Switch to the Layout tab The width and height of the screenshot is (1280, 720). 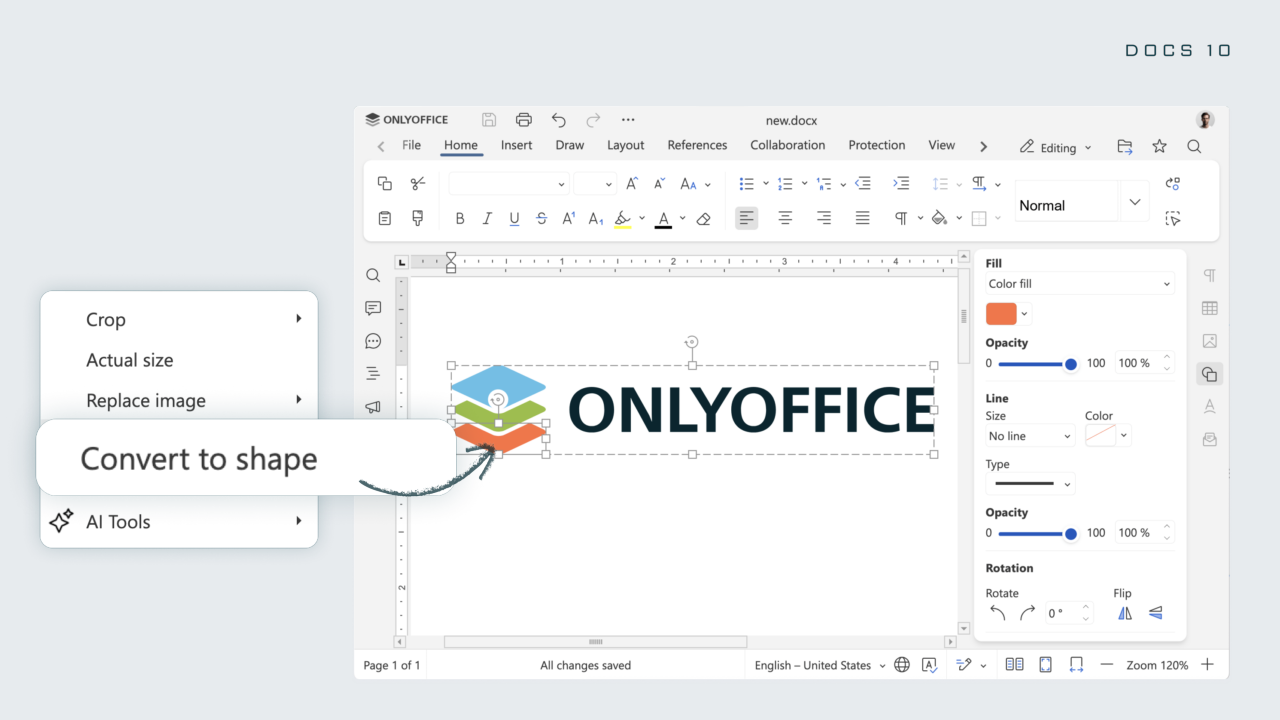point(626,145)
